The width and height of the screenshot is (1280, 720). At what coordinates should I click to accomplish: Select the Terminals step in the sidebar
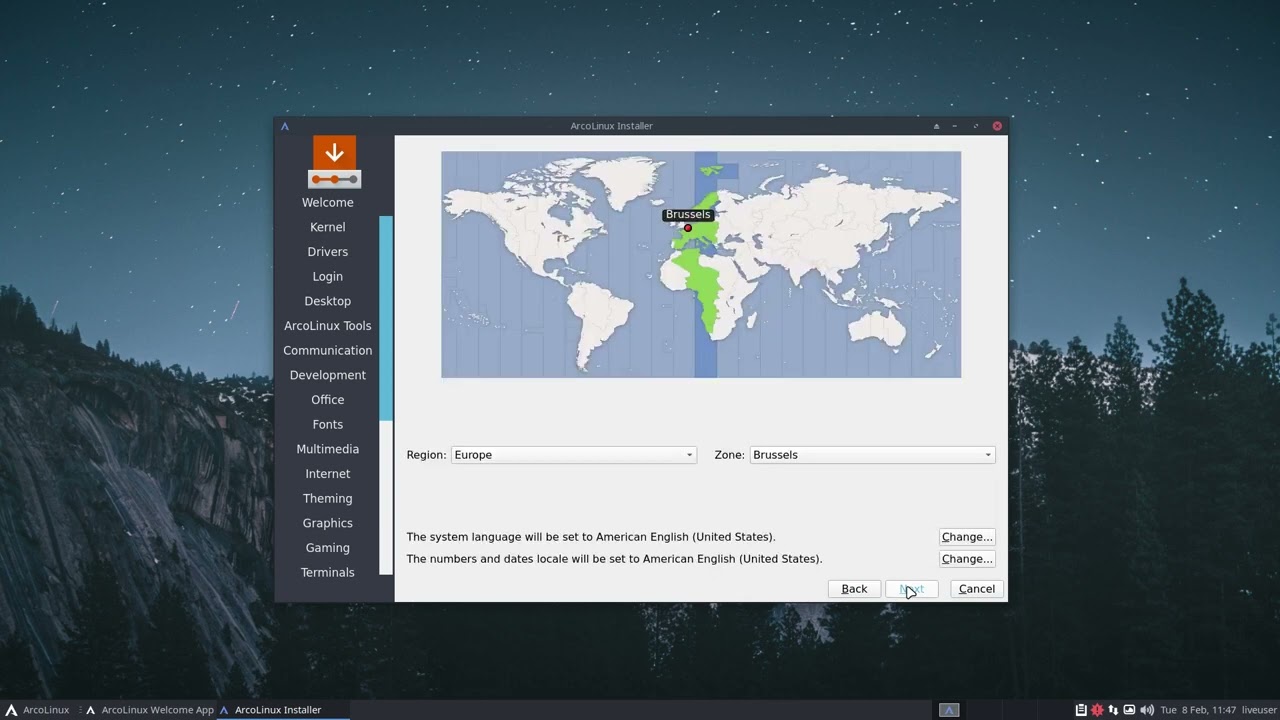coord(328,573)
